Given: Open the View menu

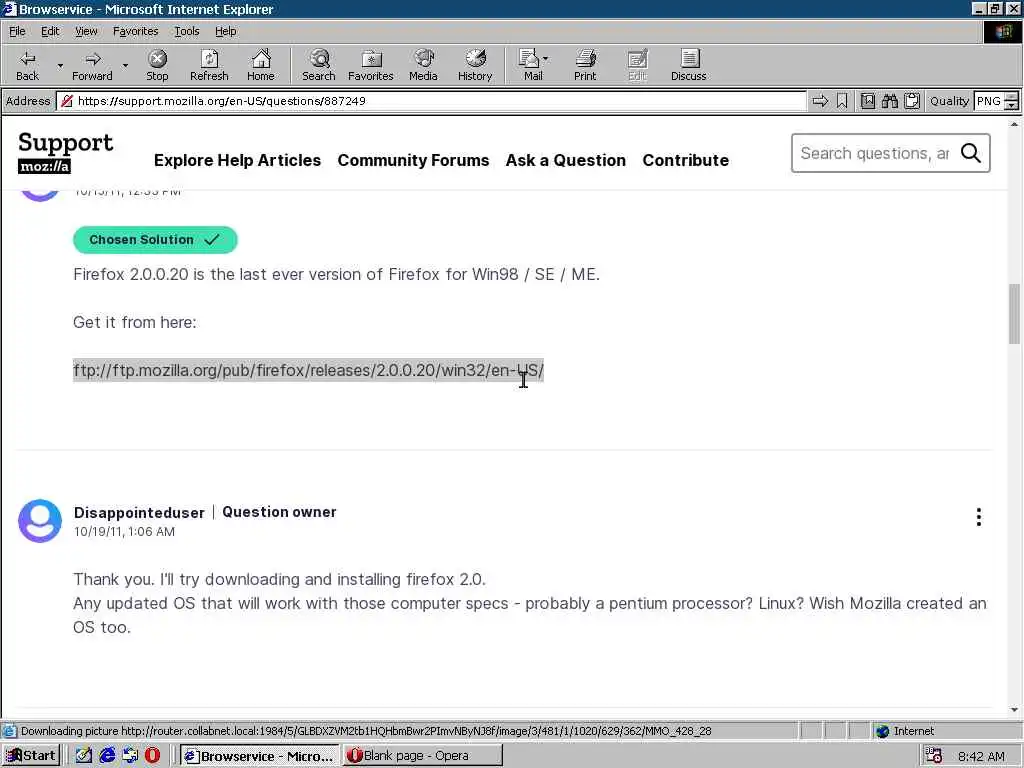Looking at the screenshot, I should coord(86,31).
